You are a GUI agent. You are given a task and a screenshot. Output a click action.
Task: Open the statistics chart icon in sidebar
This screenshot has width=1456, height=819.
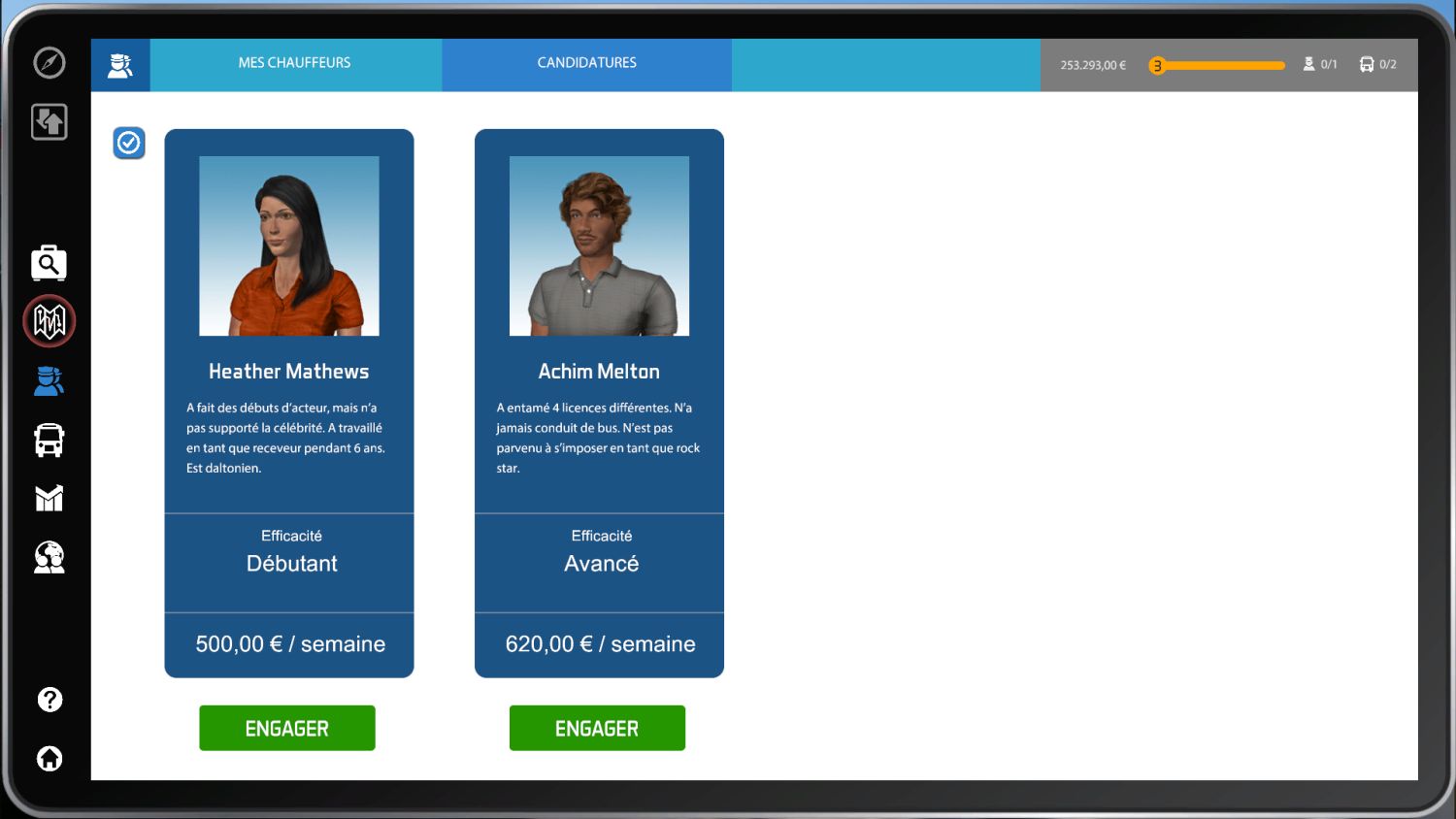click(50, 498)
